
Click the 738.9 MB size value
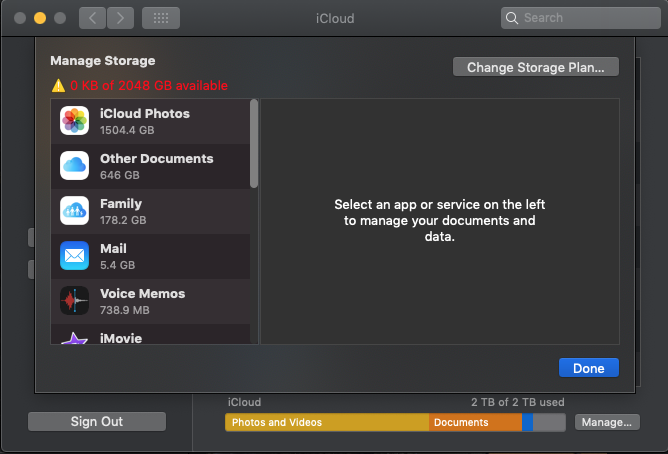point(125,310)
